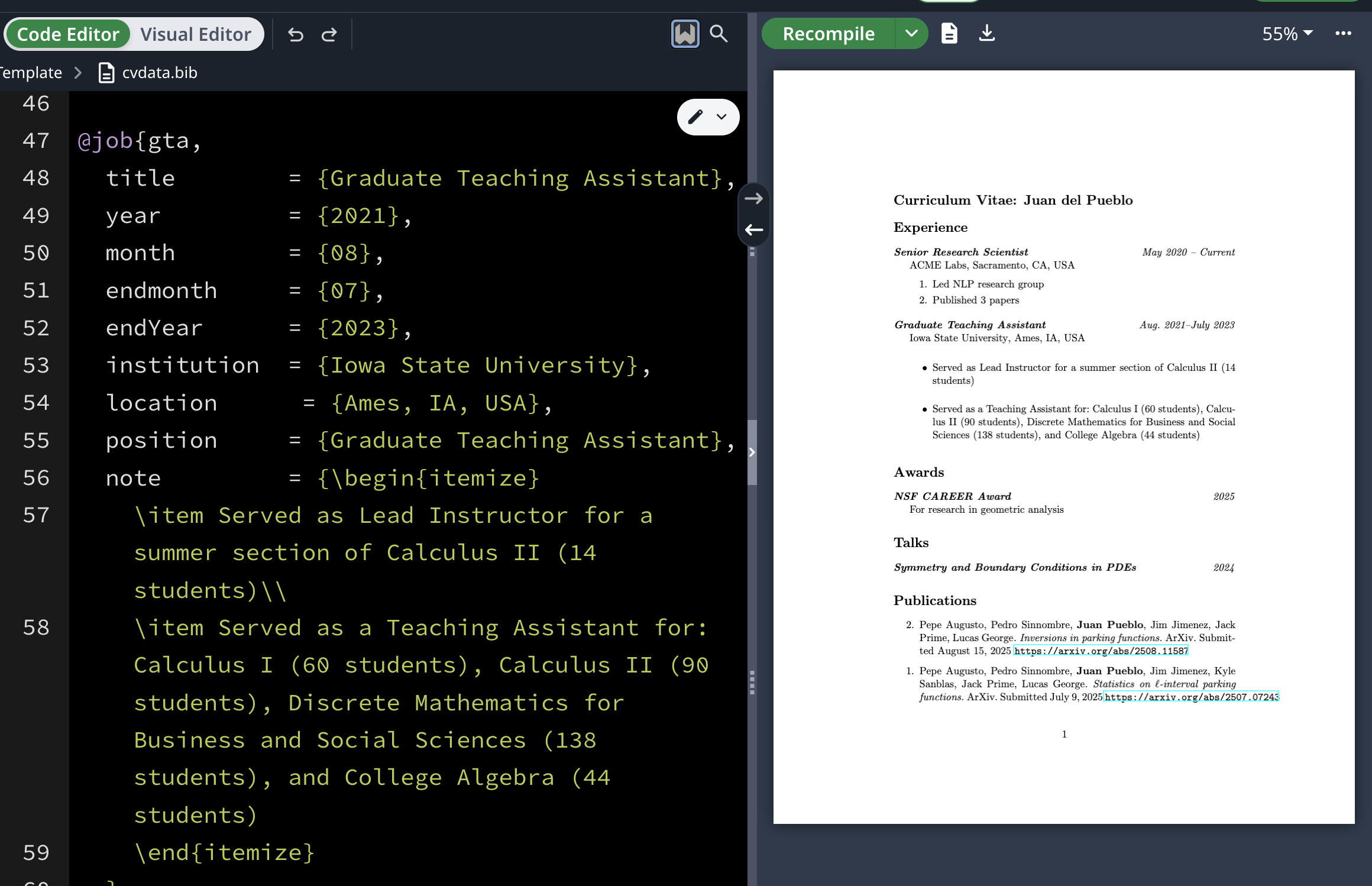Click the editor vertical scrollbar thumb

[752, 452]
